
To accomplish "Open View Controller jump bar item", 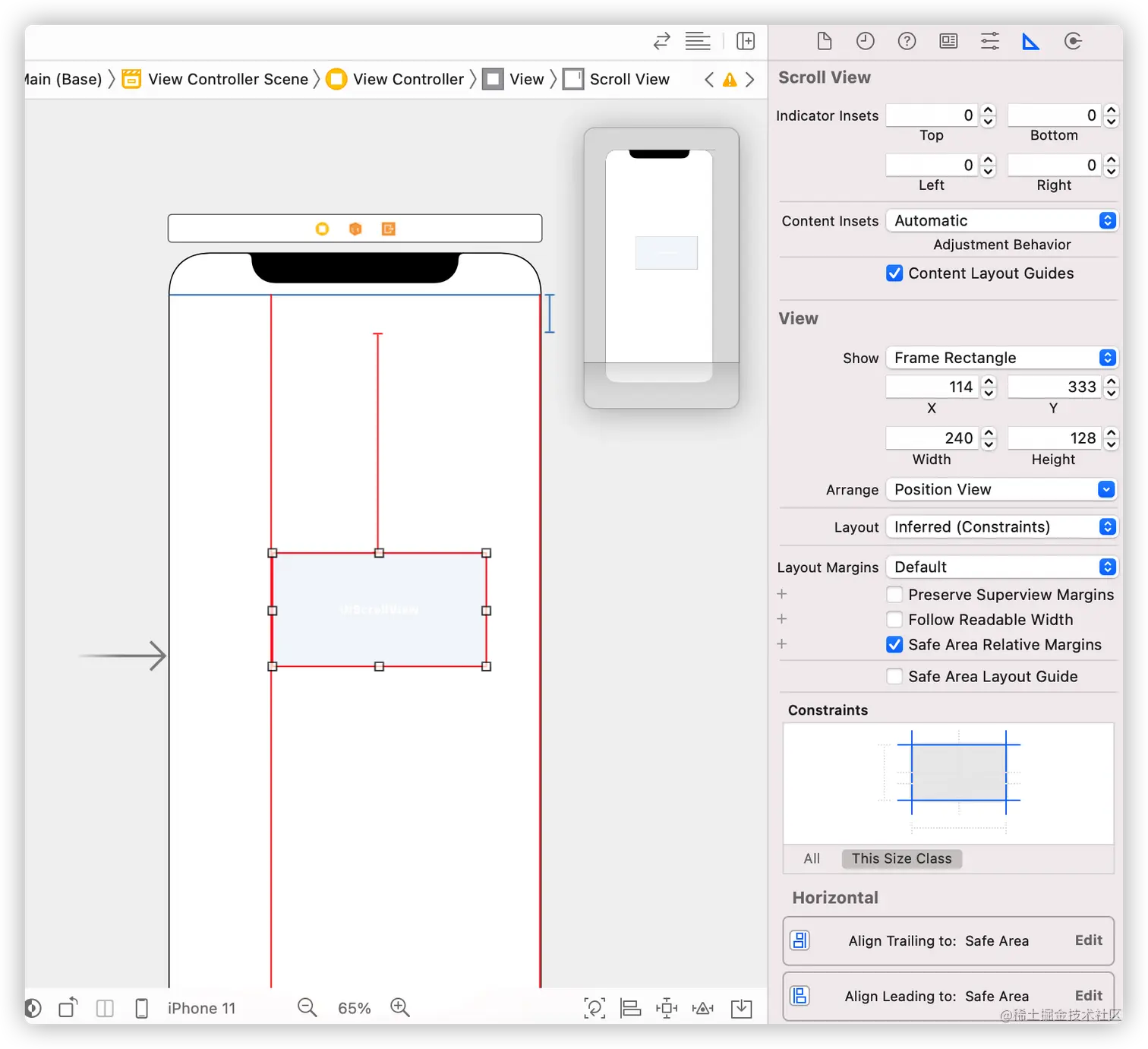I will click(x=395, y=80).
